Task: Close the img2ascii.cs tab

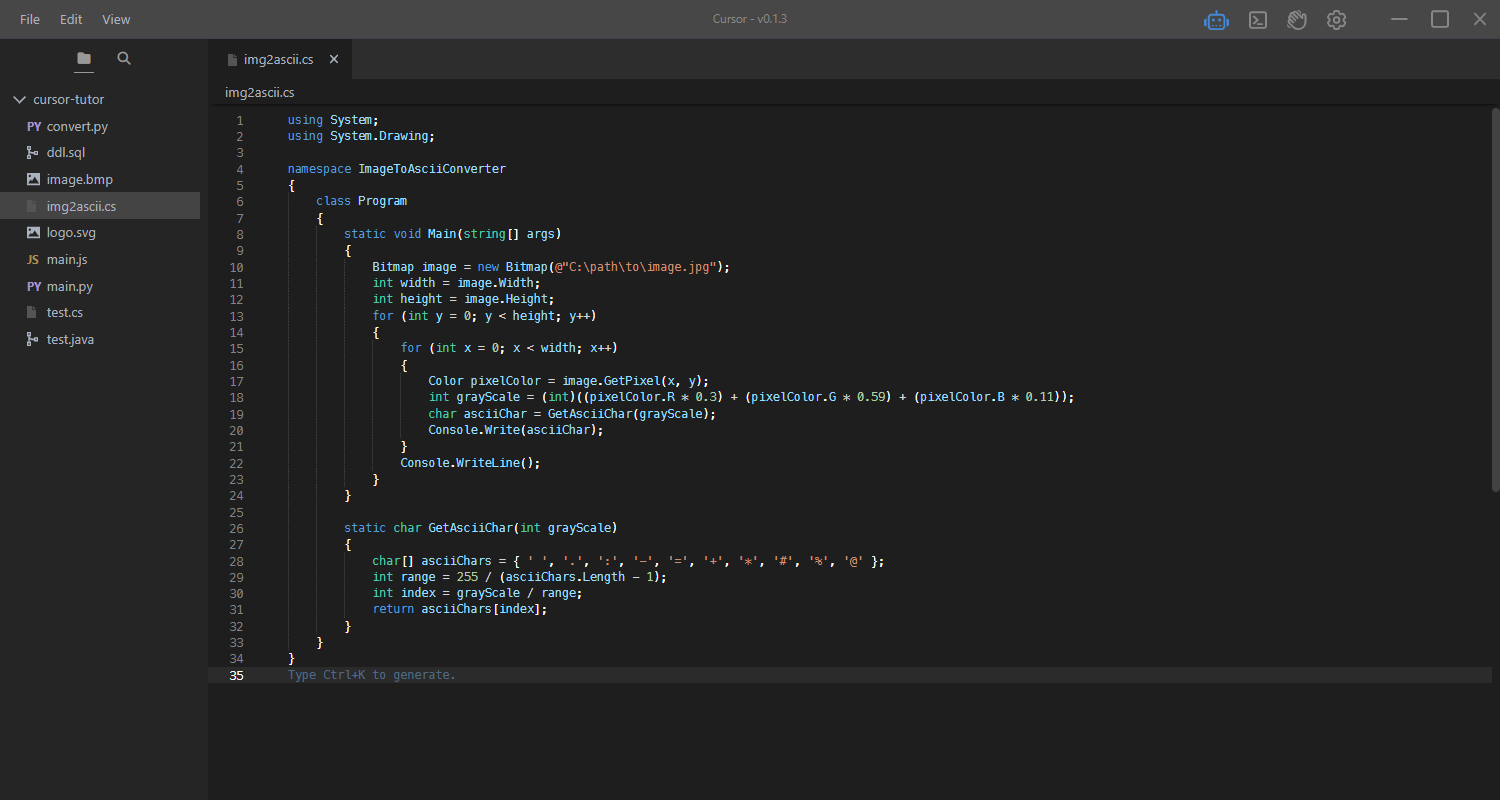Action: (x=334, y=60)
